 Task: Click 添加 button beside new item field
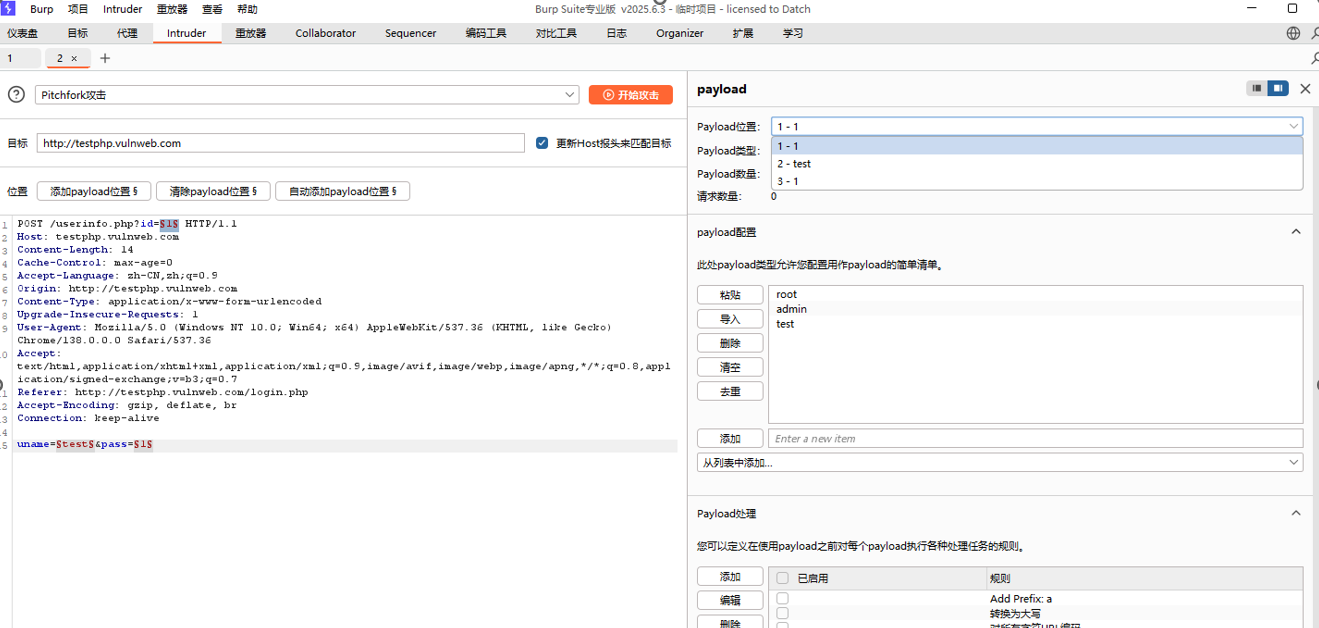click(x=730, y=439)
